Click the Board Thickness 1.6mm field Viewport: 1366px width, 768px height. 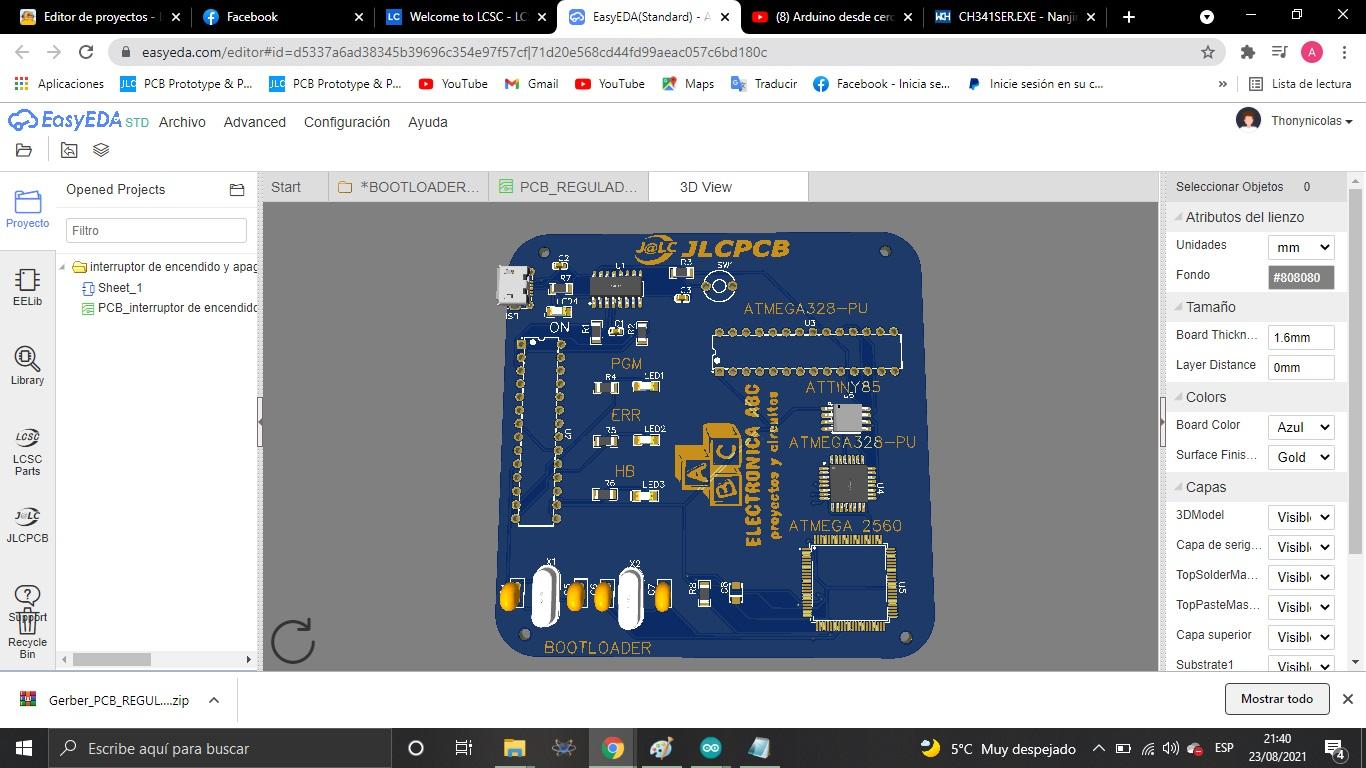pyautogui.click(x=1301, y=337)
